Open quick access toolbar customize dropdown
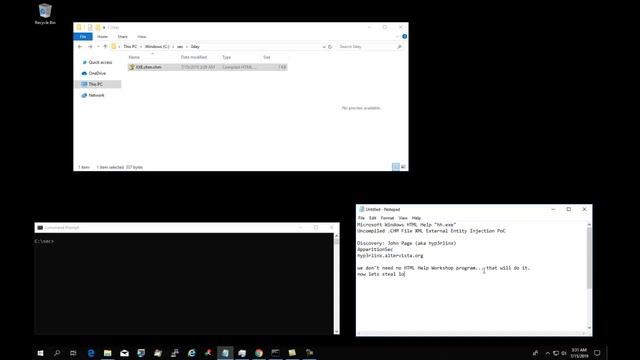Image resolution: width=640 pixels, height=360 pixels. (104, 27)
